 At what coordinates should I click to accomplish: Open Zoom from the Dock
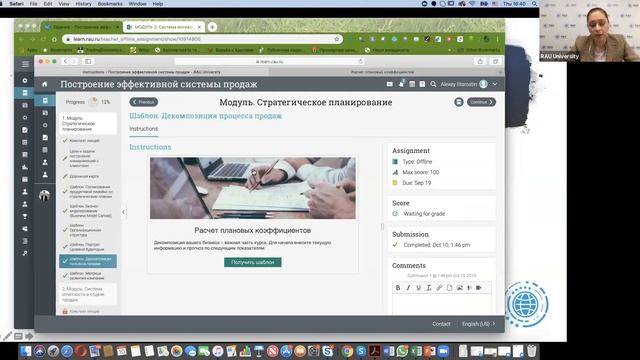[x=443, y=351]
